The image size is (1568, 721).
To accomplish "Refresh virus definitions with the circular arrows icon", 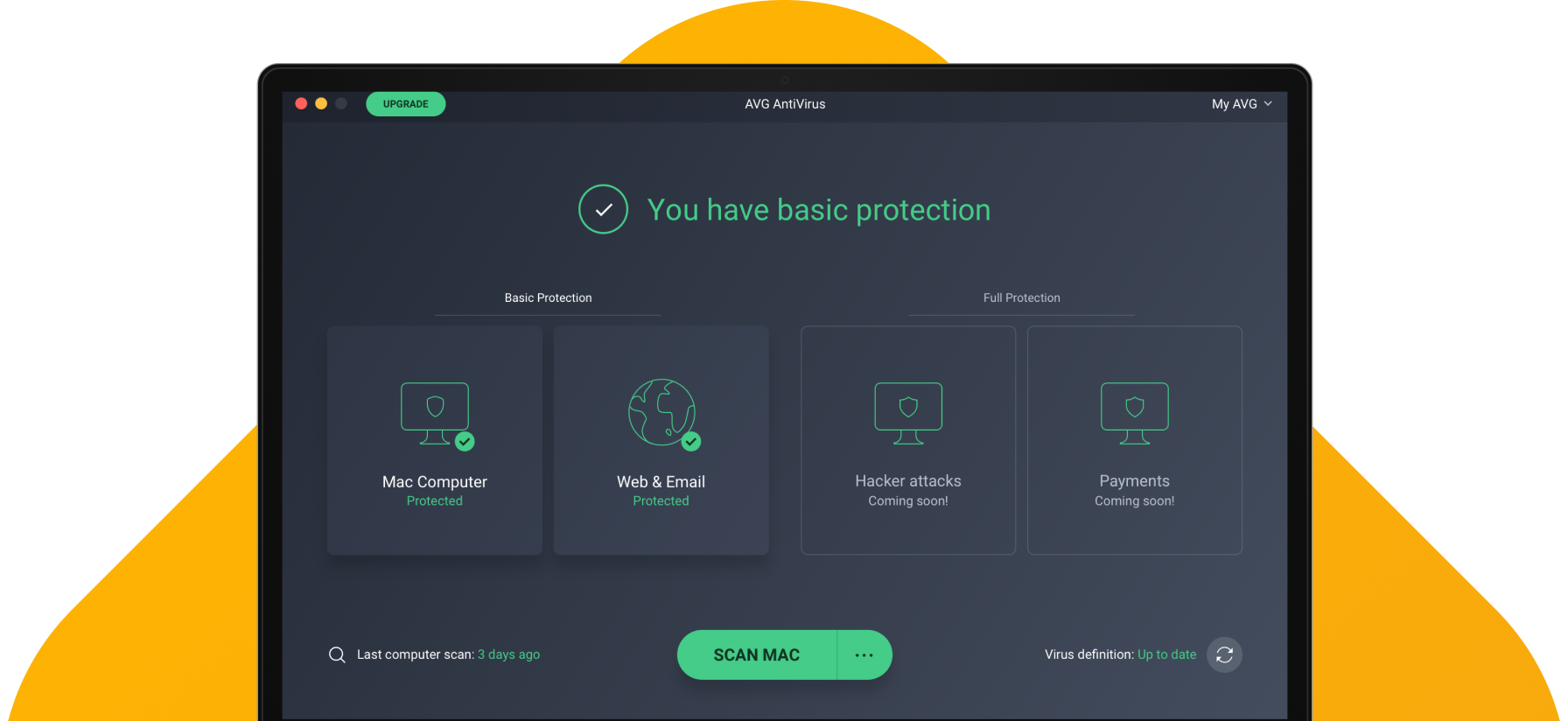I will pyautogui.click(x=1224, y=654).
